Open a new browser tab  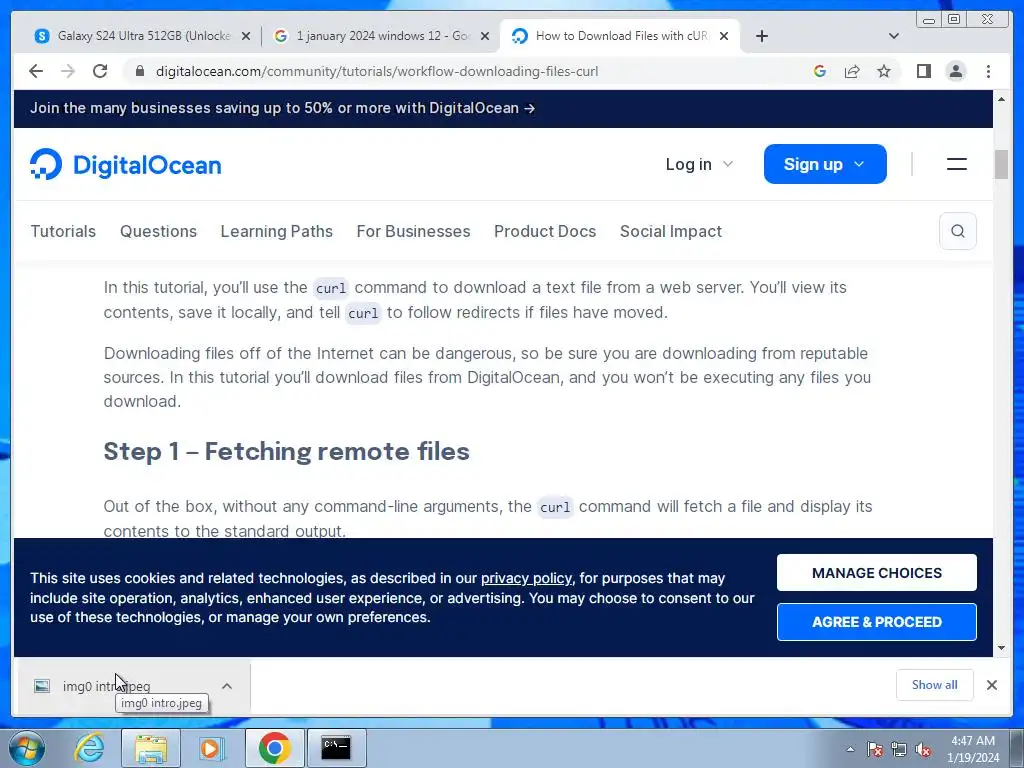pos(761,36)
